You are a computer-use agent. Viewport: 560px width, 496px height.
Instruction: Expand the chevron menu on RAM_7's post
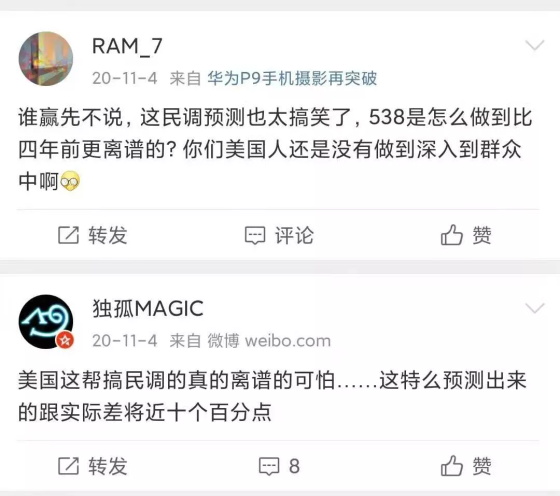coord(535,45)
